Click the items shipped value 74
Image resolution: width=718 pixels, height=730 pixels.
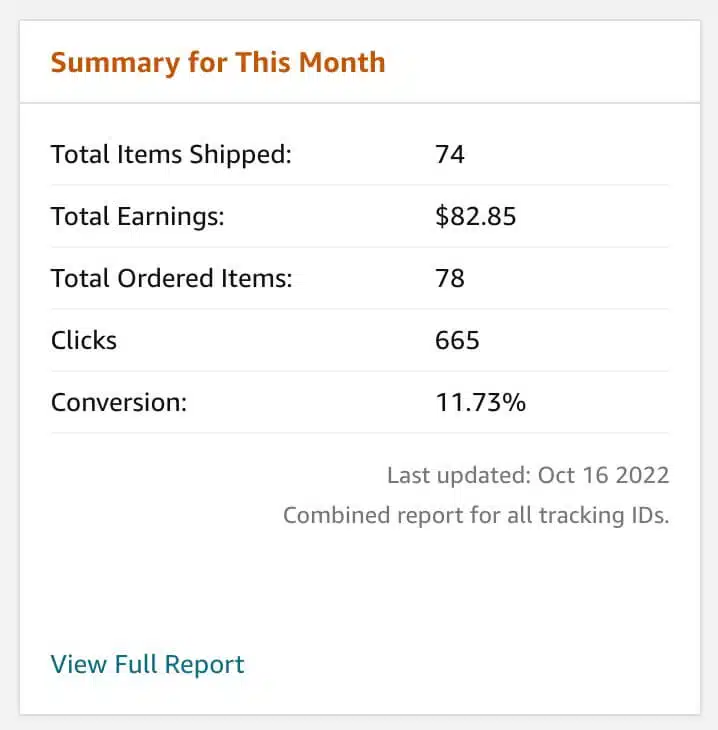pyautogui.click(x=449, y=154)
